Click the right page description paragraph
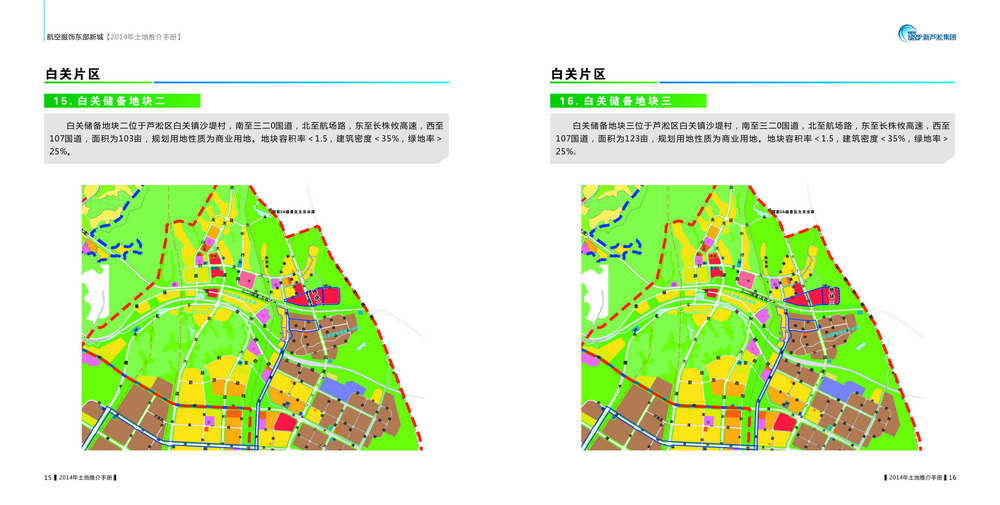The width and height of the screenshot is (1000, 505). (x=752, y=139)
